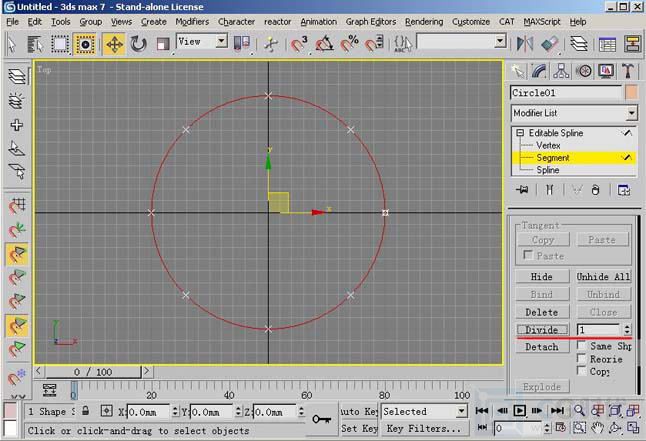Click the Divide count value field
This screenshot has width=646, height=441.
tap(599, 330)
